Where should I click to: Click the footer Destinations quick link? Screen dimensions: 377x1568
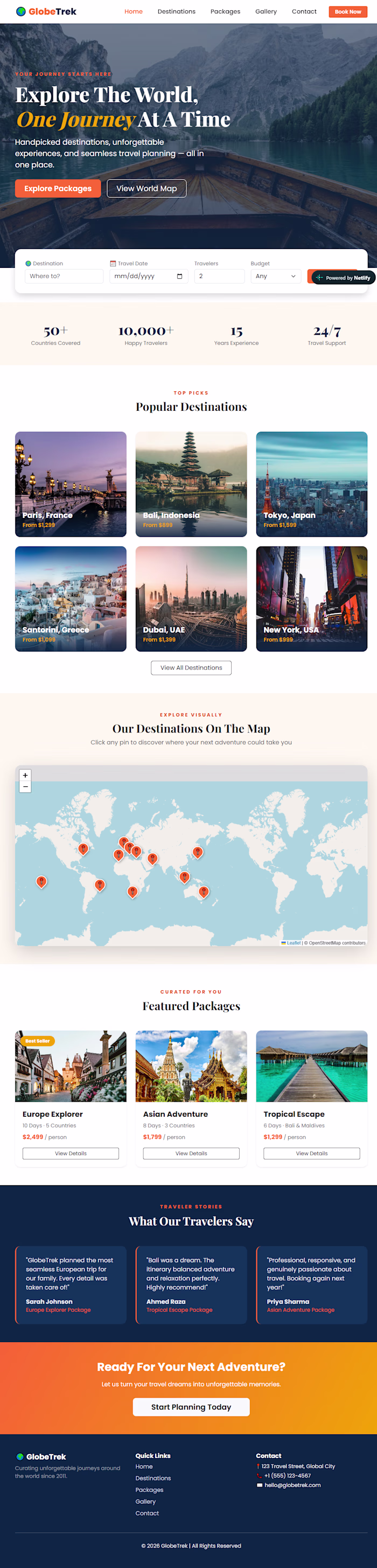point(153,1478)
